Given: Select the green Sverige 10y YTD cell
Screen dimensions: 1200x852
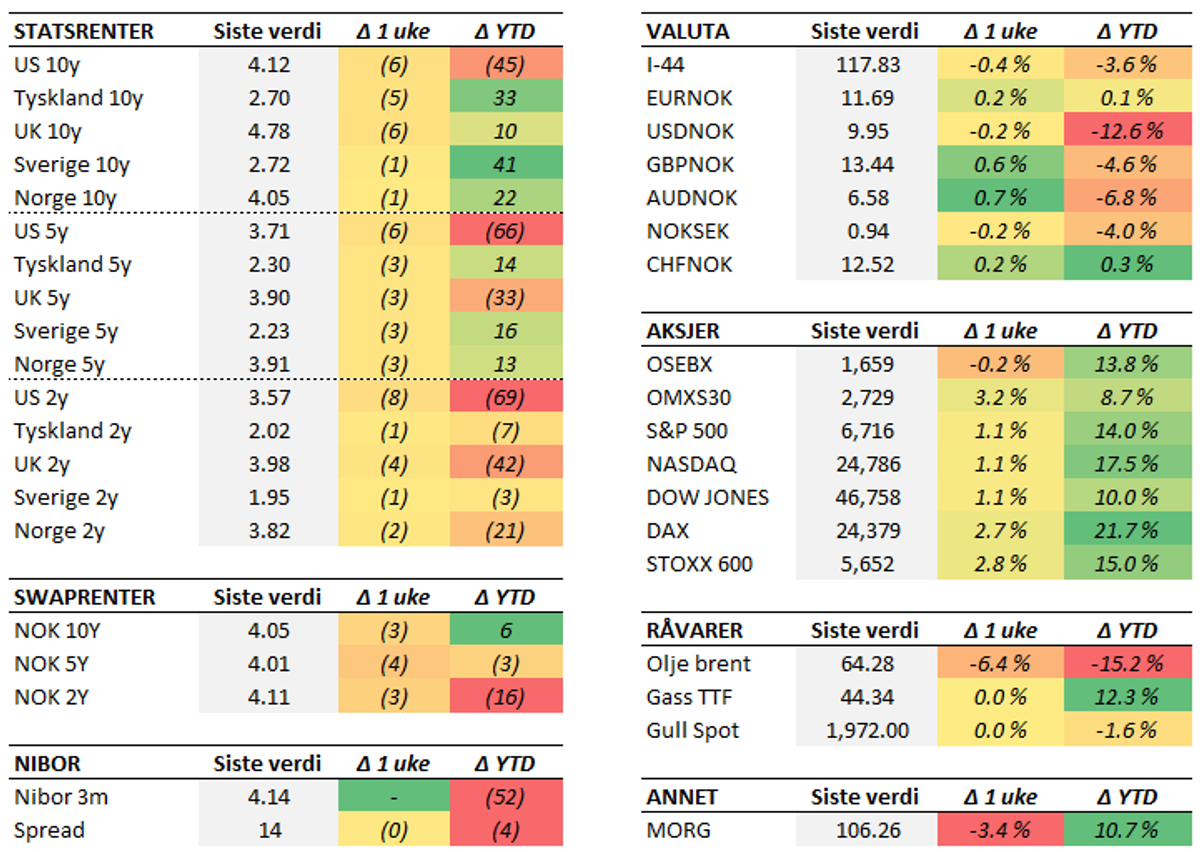Looking at the screenshot, I should [504, 165].
